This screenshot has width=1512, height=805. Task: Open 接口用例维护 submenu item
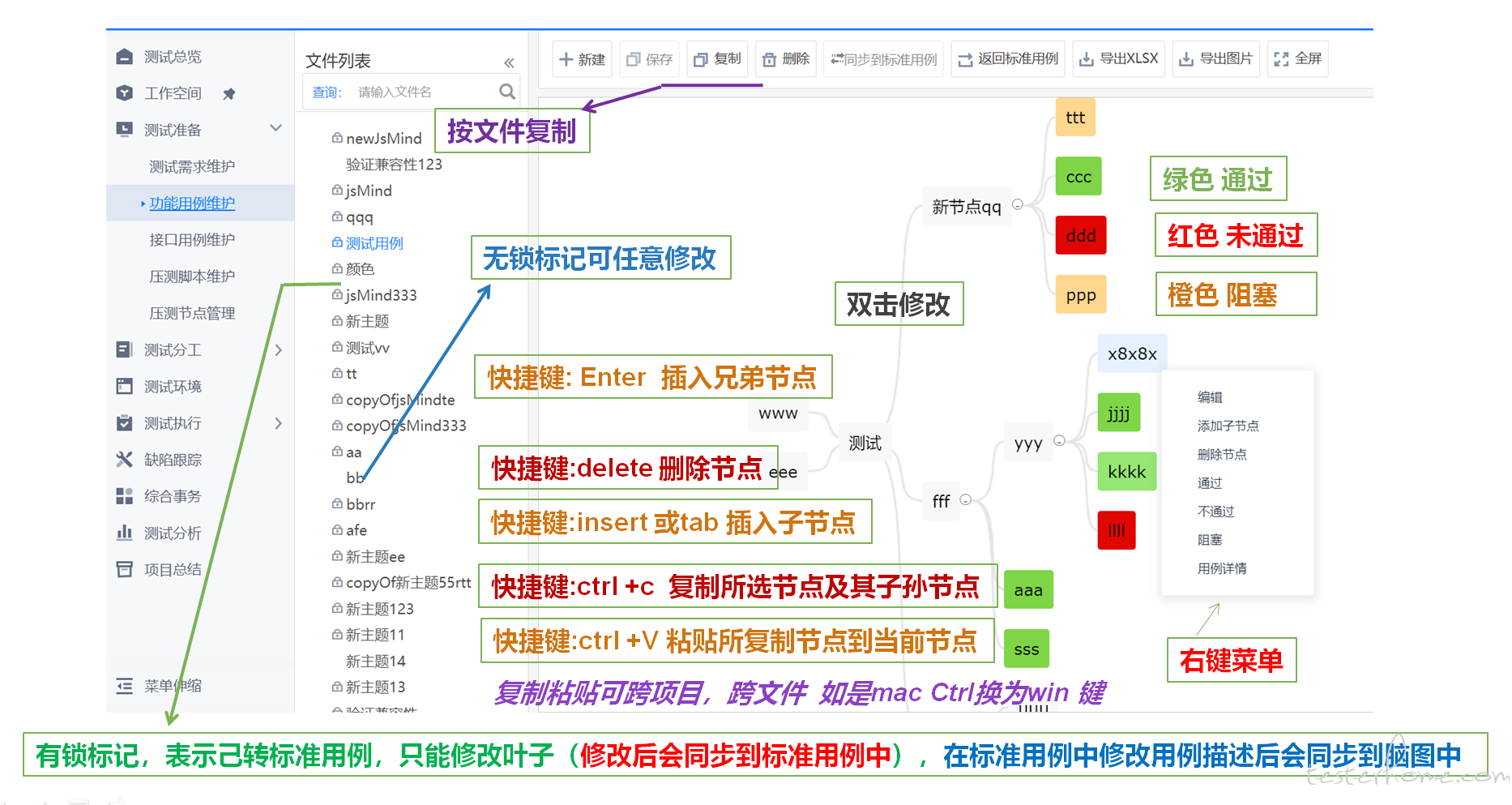192,239
